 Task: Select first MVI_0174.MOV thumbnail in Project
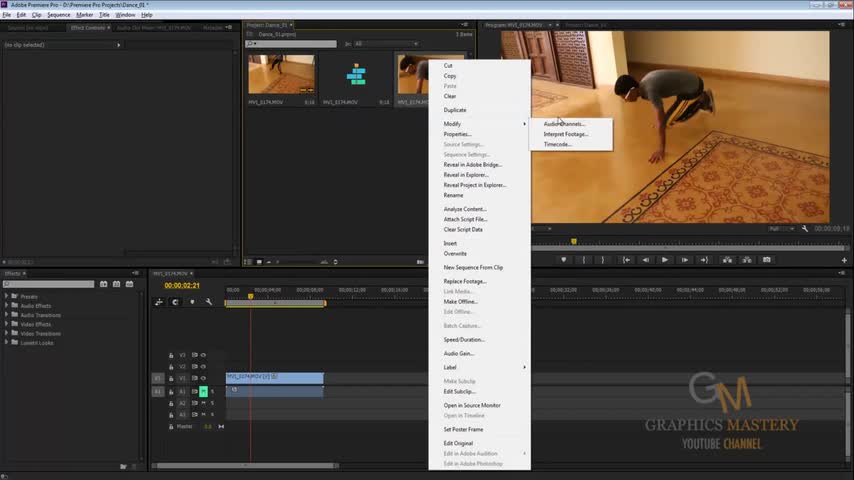coord(282,74)
